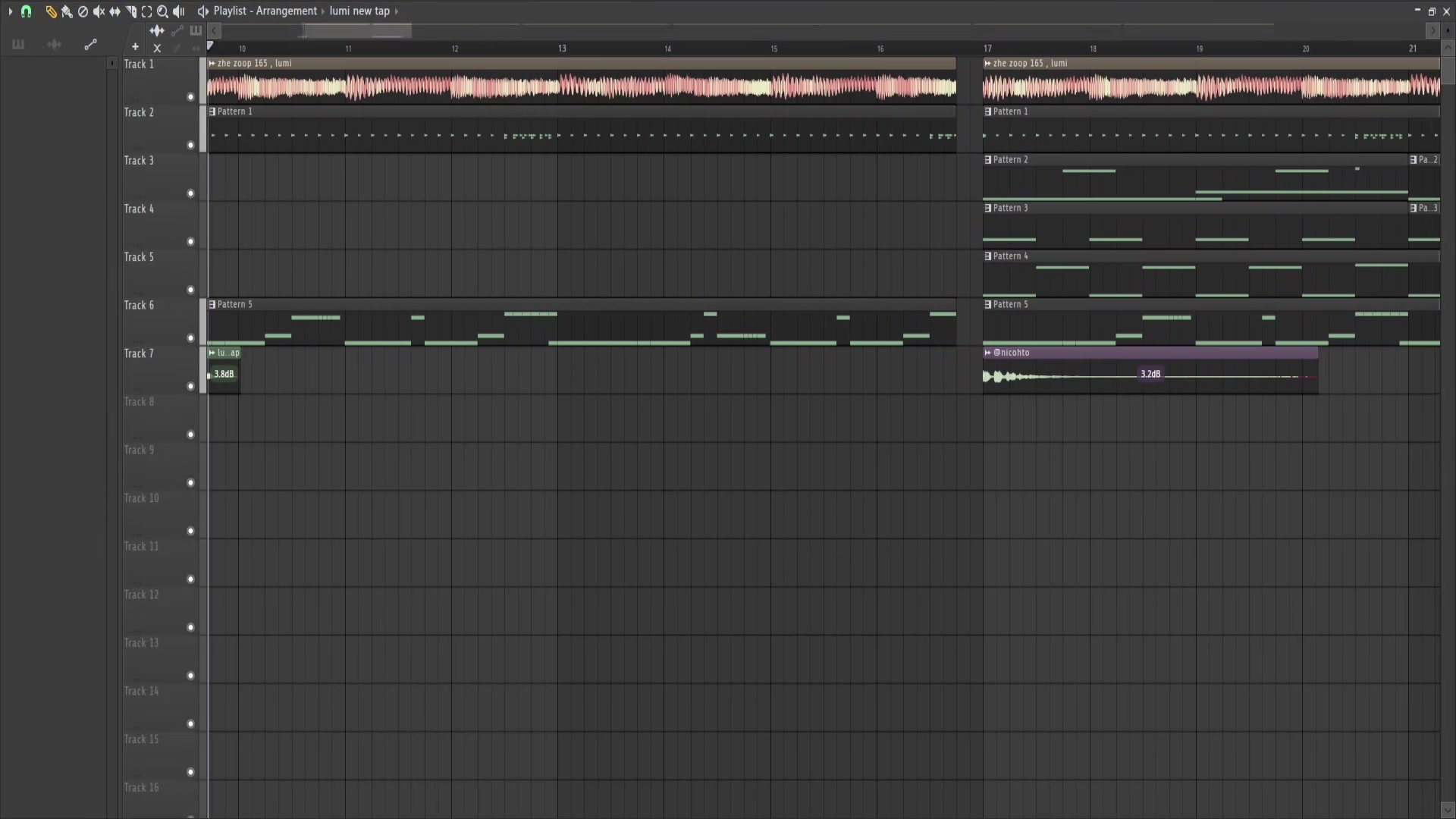Open the 'lumi new tap' arrangement dropdown

(359, 11)
